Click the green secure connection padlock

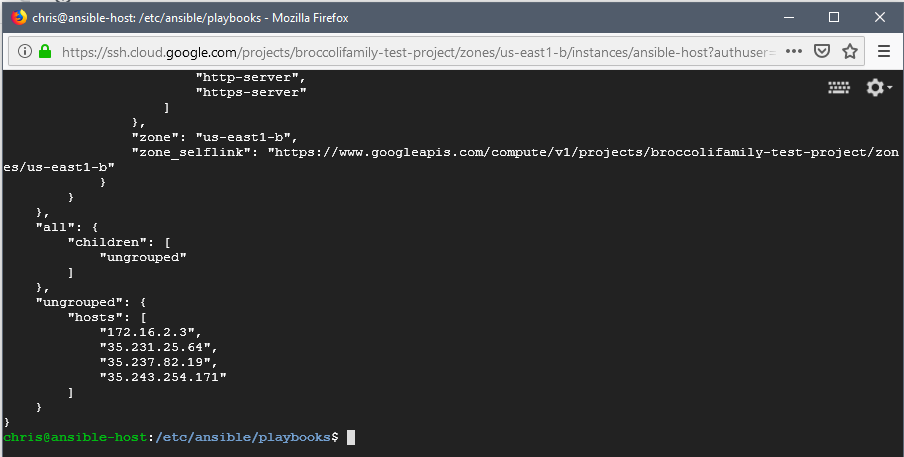(x=45, y=51)
